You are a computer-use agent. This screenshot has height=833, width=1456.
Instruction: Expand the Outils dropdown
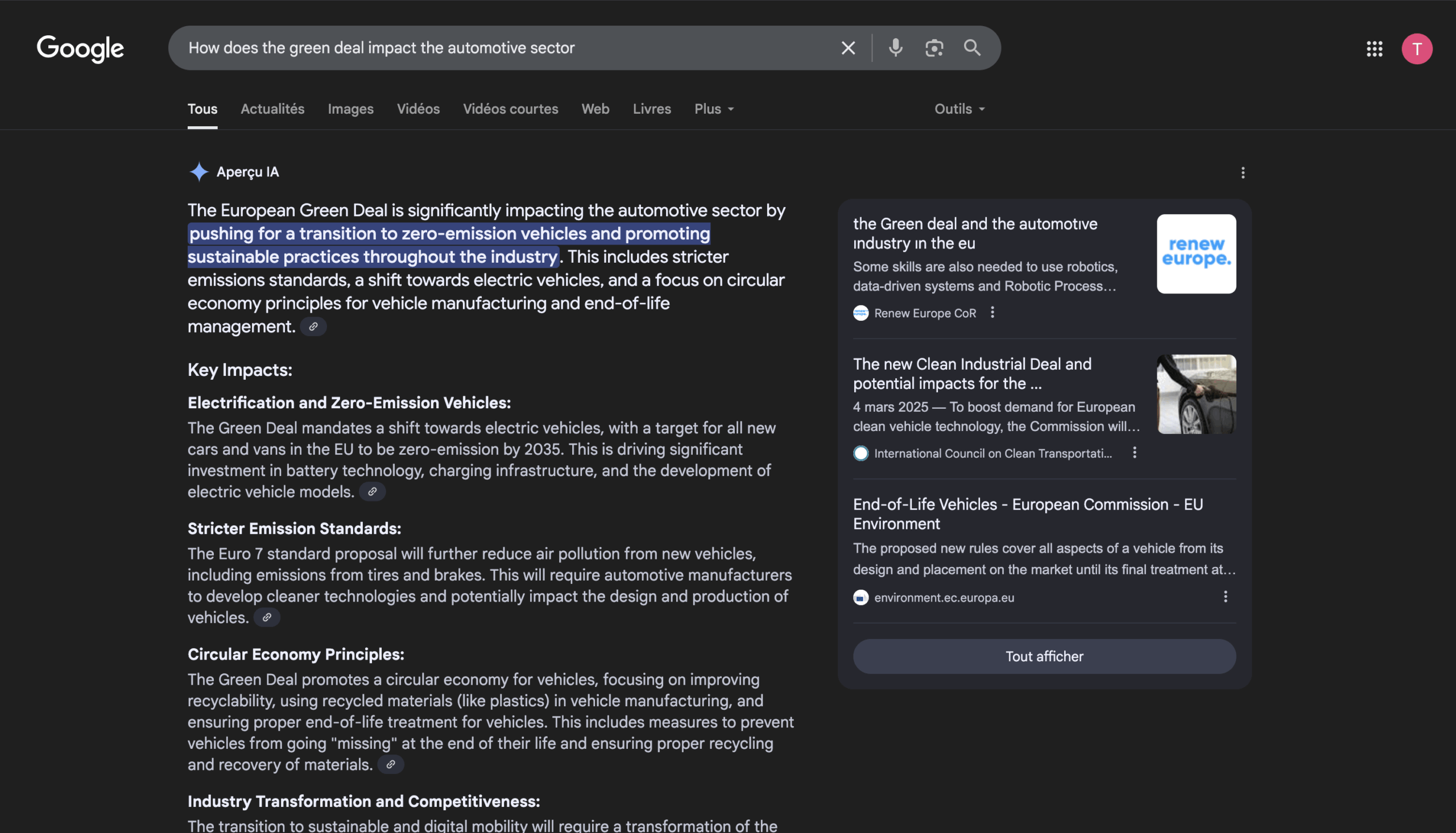point(959,109)
